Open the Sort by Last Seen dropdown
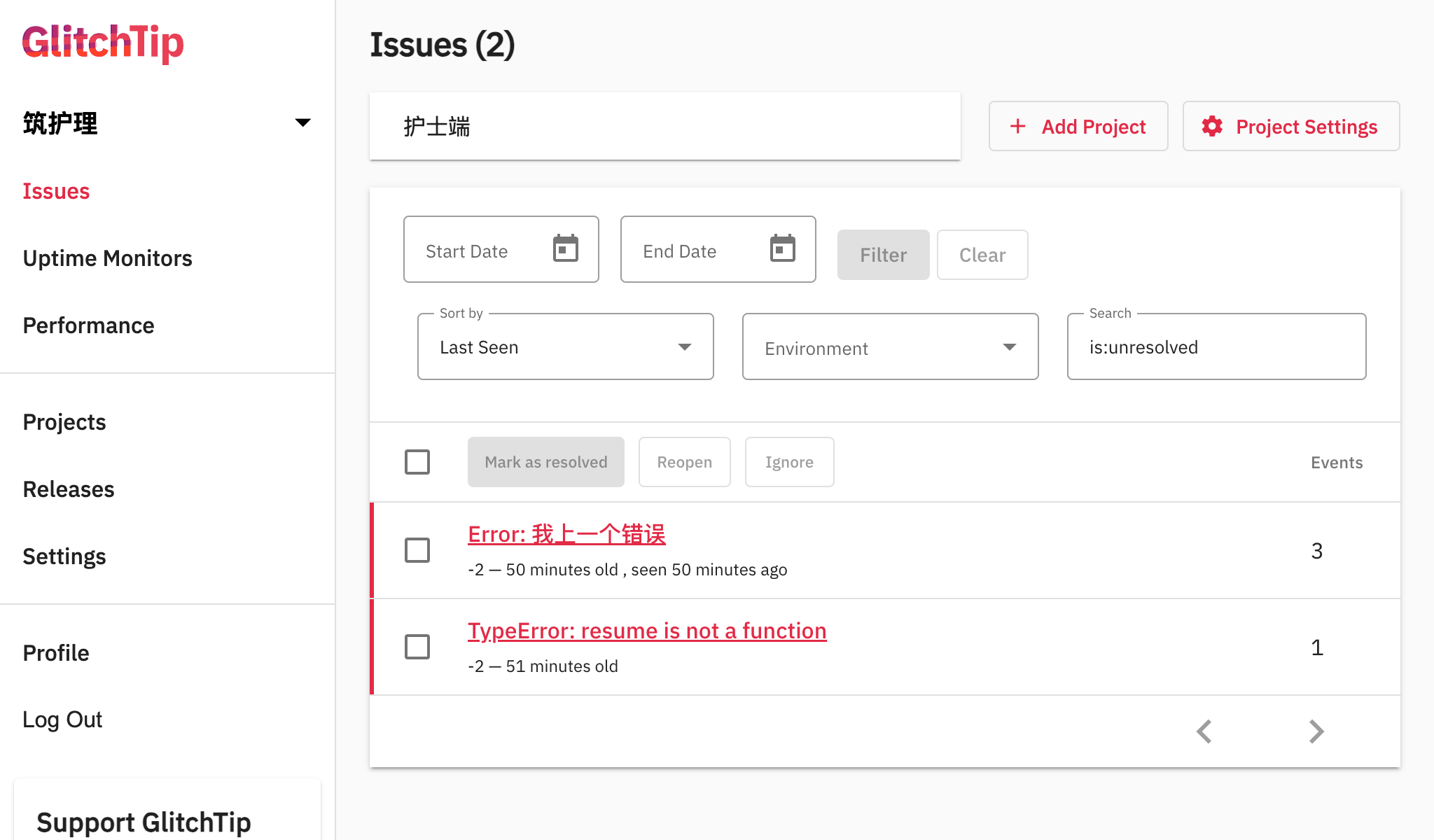This screenshot has width=1434, height=840. [565, 347]
